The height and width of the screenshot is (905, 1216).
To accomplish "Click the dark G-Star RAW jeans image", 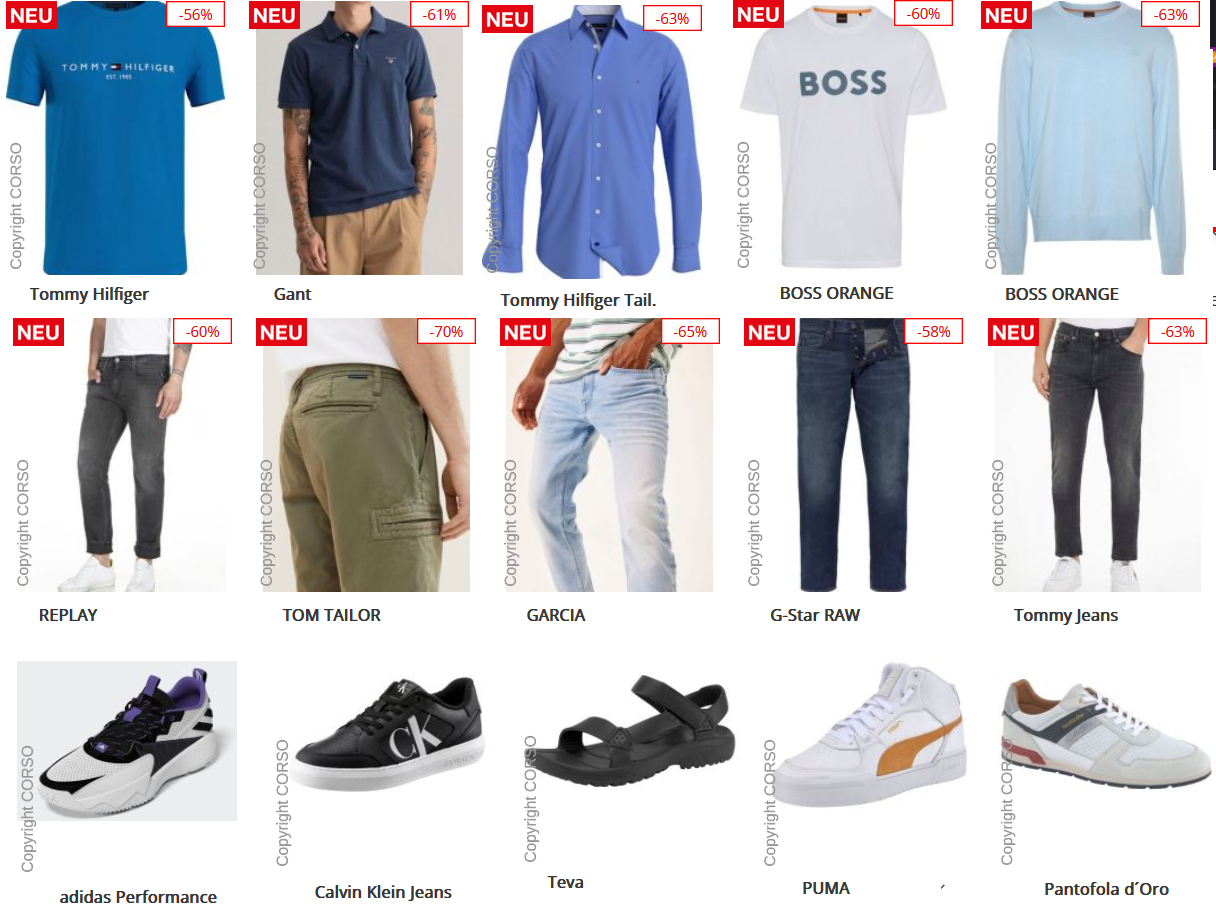I will click(x=854, y=455).
